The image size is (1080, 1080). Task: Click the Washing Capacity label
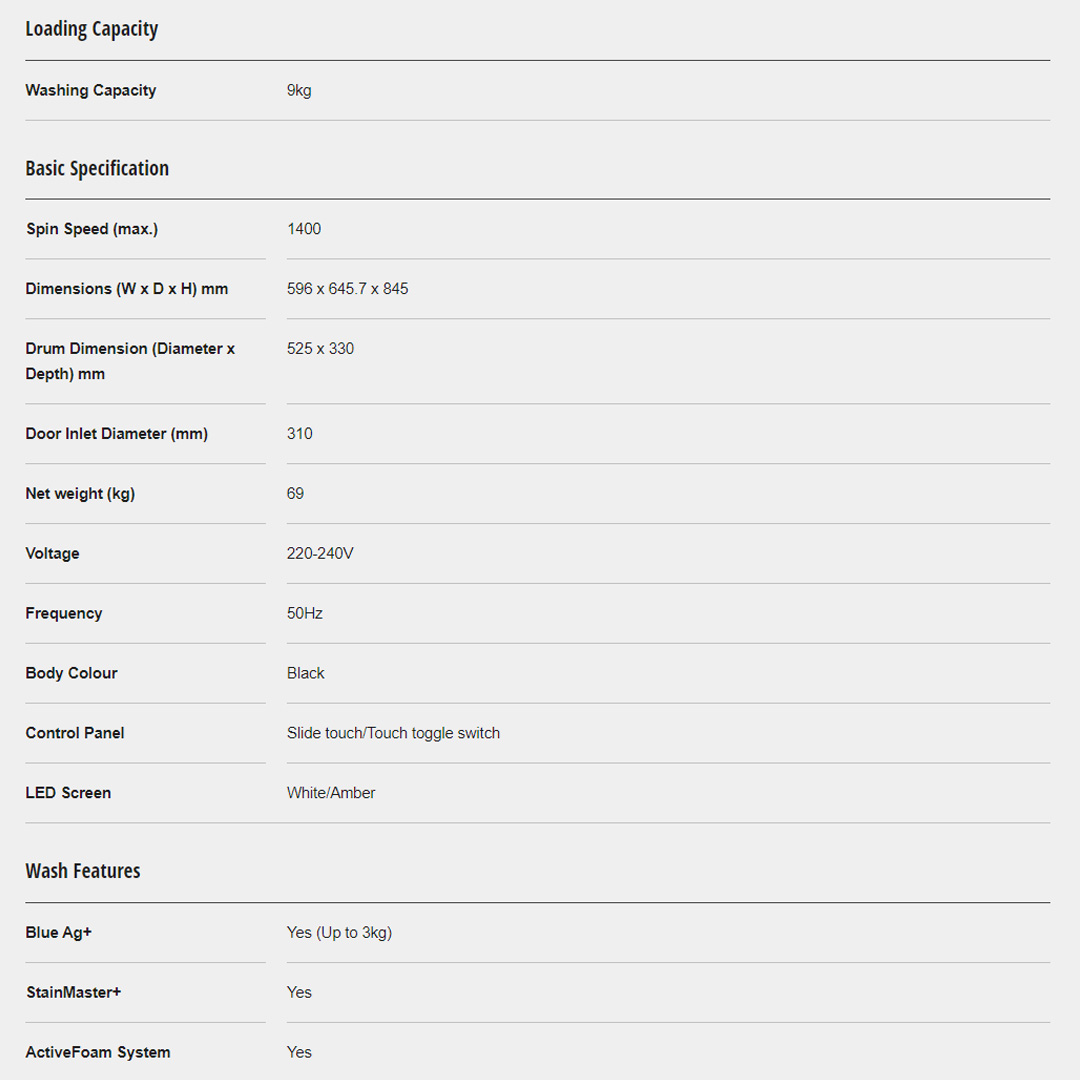coord(91,90)
